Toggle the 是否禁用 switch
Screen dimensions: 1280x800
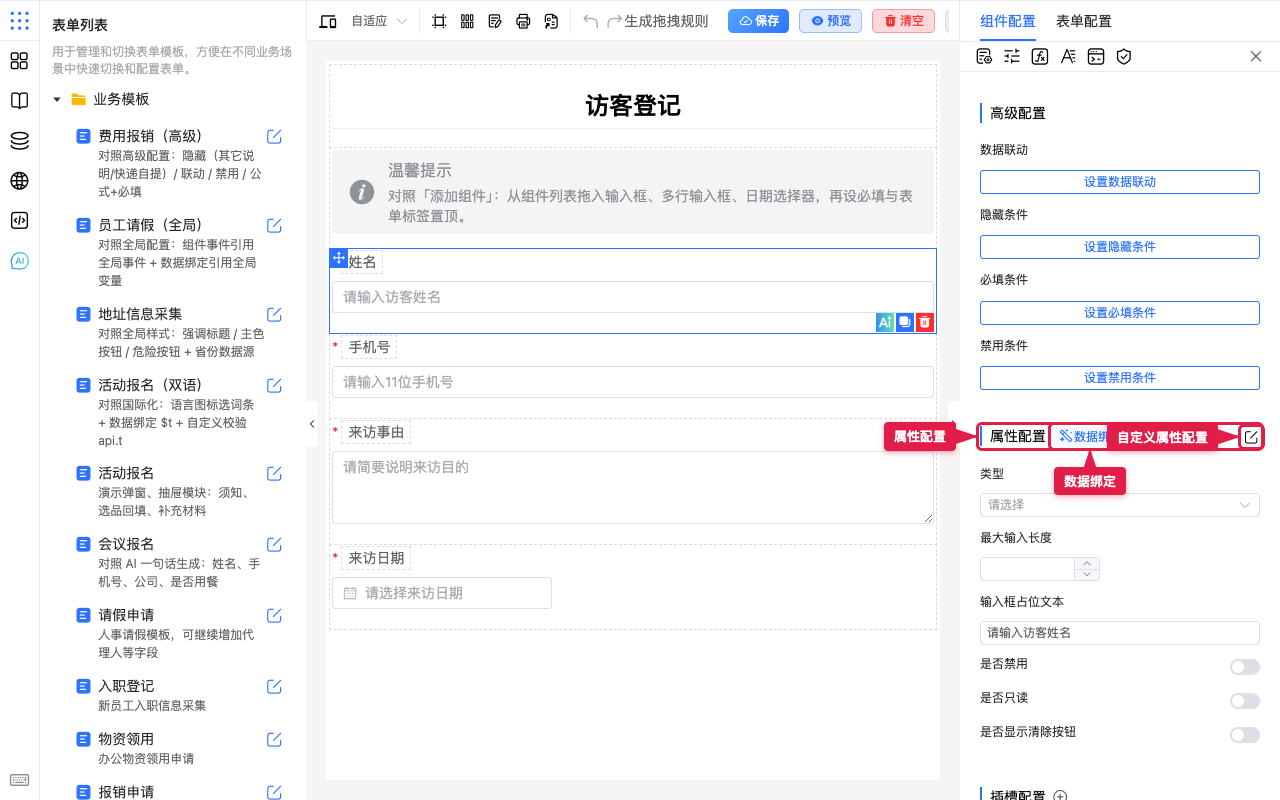1245,667
